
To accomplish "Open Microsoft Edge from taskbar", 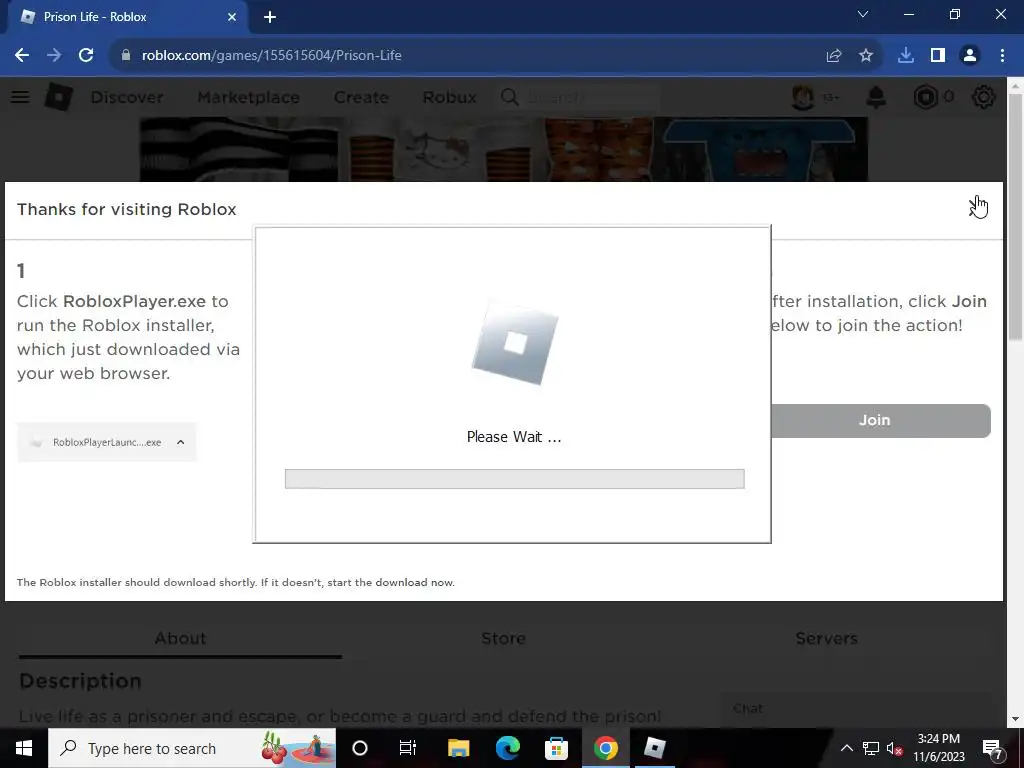I will (507, 748).
